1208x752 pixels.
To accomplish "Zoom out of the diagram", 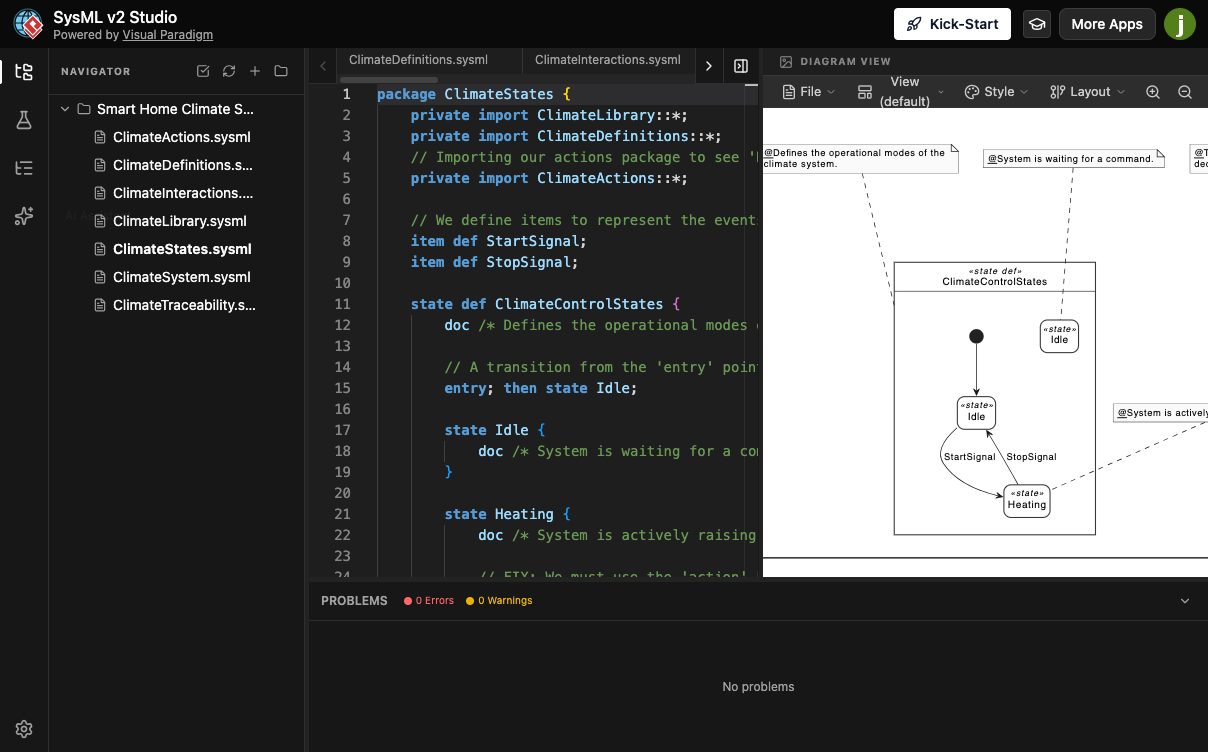I will [x=1185, y=92].
